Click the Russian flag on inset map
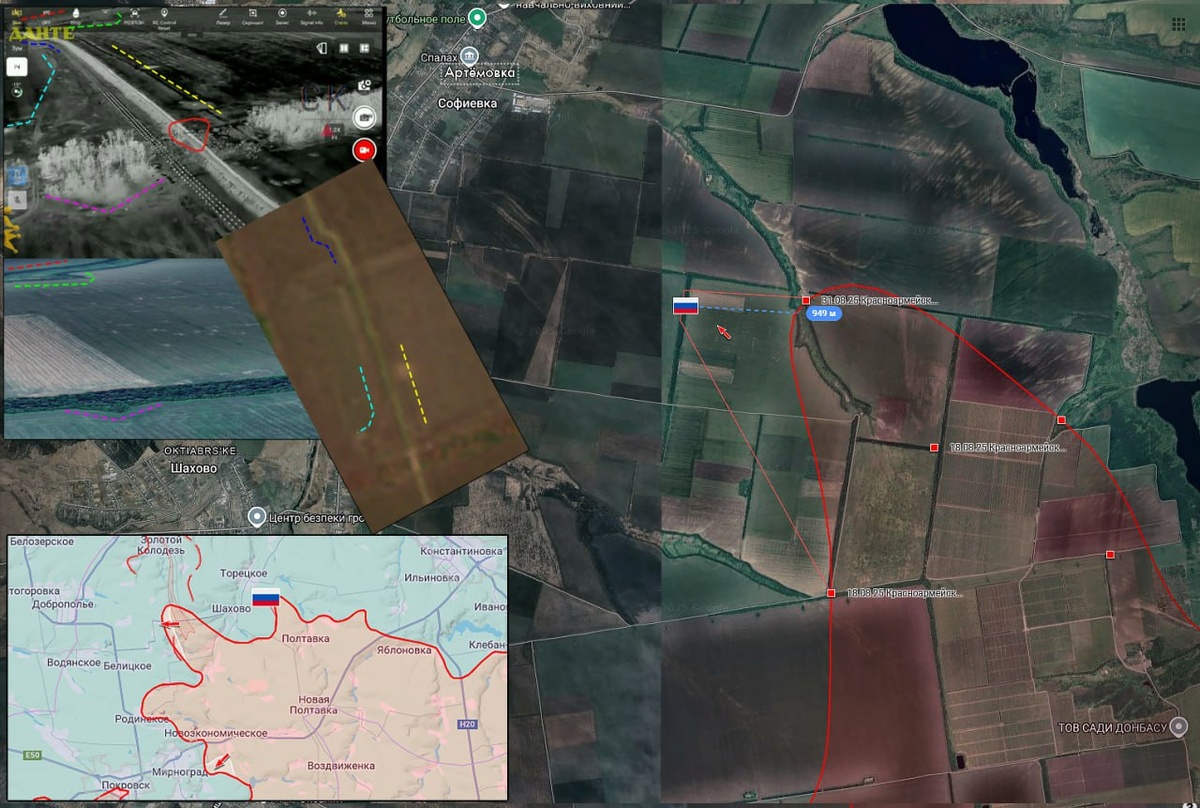 click(x=265, y=599)
